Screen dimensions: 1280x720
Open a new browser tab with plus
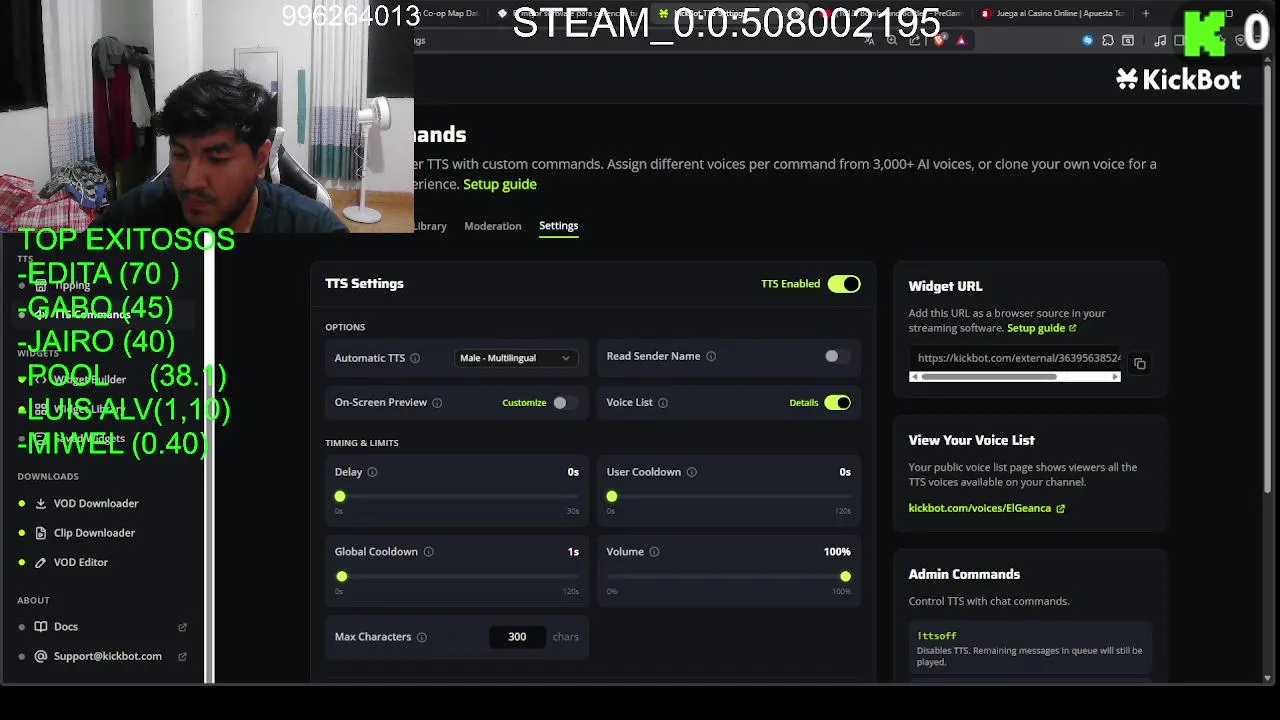[1146, 14]
